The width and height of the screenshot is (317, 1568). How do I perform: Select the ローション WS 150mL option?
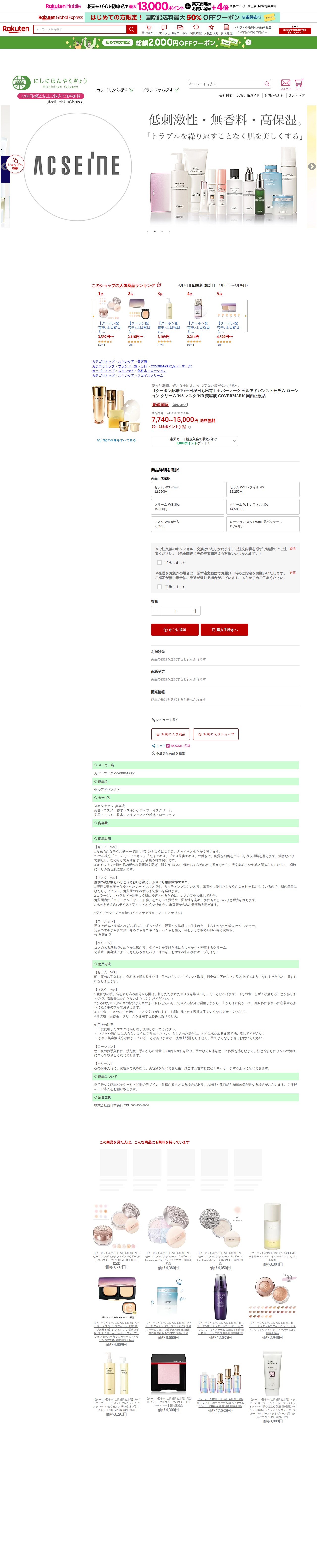tap(263, 524)
